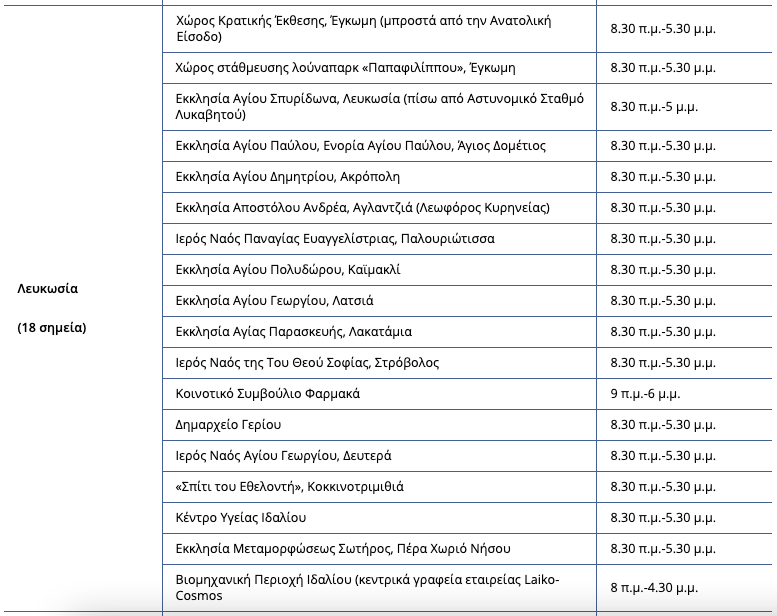Screen dimensions: 777x616
Task: Select the '(18 σημεία)' text
Action: [x=52, y=328]
